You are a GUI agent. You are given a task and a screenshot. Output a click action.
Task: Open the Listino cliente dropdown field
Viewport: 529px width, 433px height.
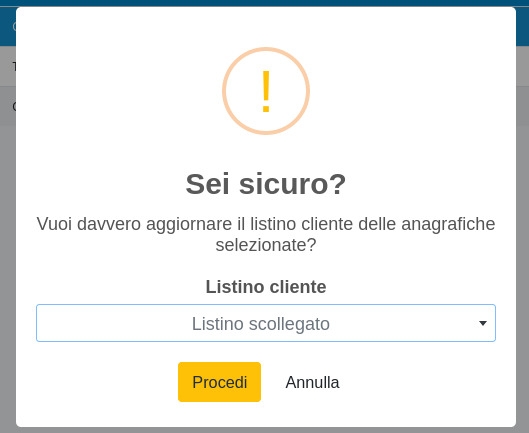[x=266, y=323]
